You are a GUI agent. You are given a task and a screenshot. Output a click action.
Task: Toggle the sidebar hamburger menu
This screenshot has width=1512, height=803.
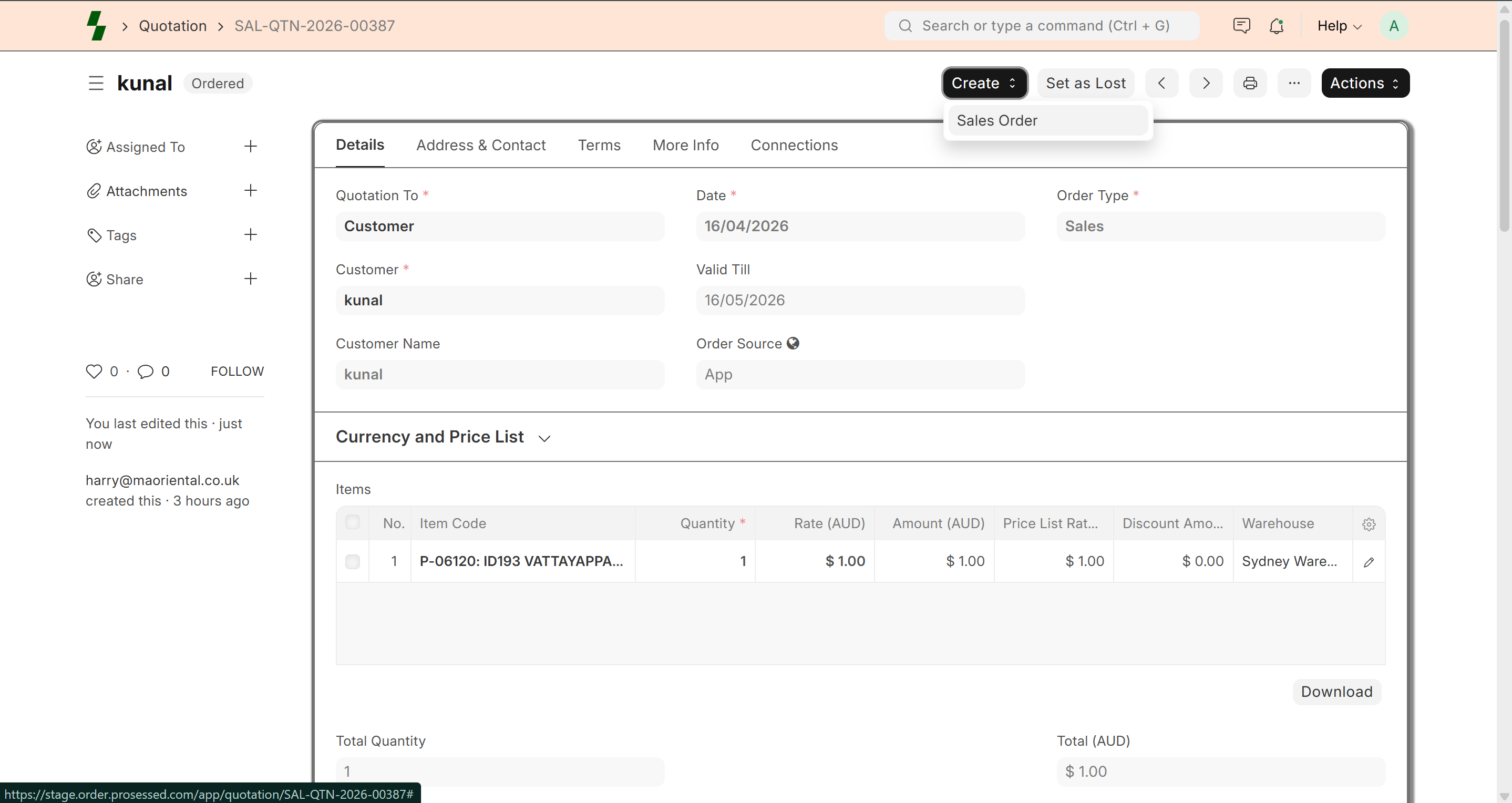click(x=96, y=83)
